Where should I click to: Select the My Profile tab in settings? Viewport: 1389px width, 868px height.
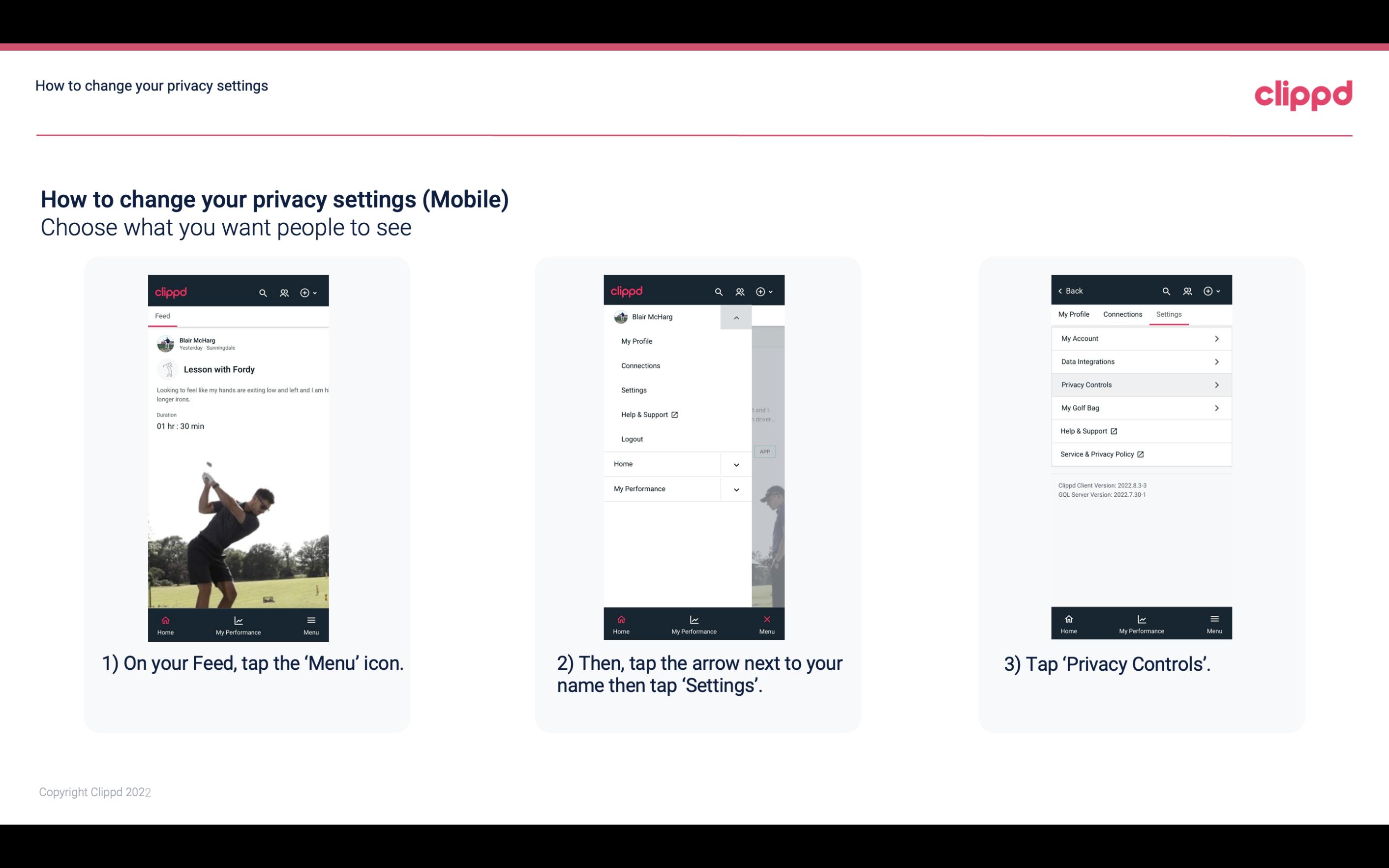[x=1074, y=314]
